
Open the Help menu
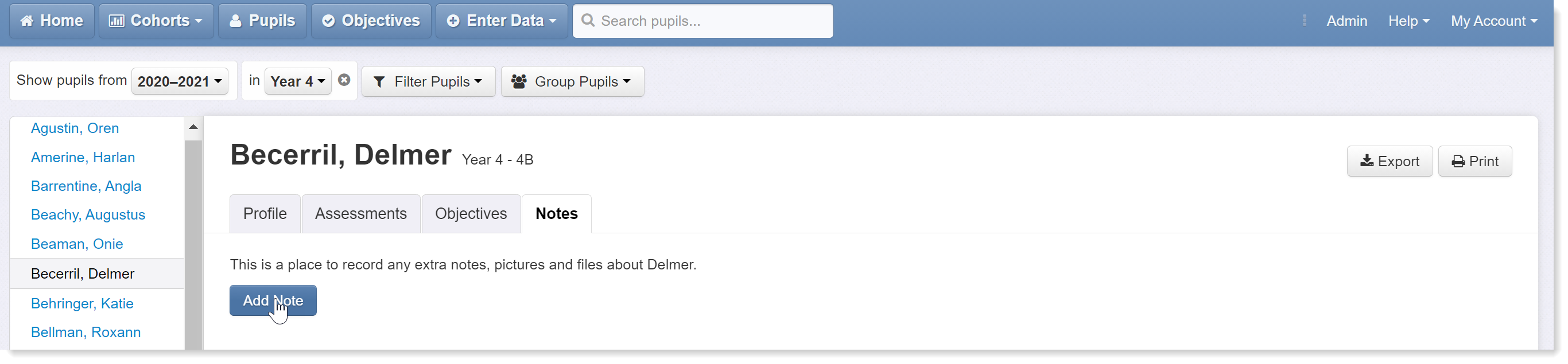tap(1408, 21)
